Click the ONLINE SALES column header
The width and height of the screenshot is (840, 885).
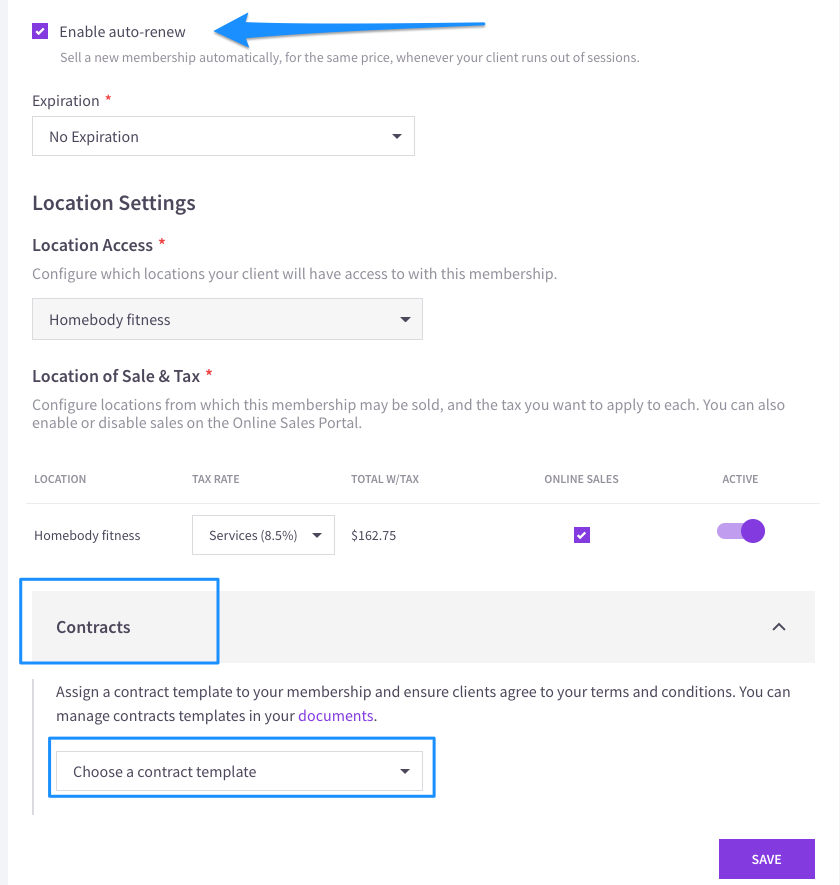(581, 479)
